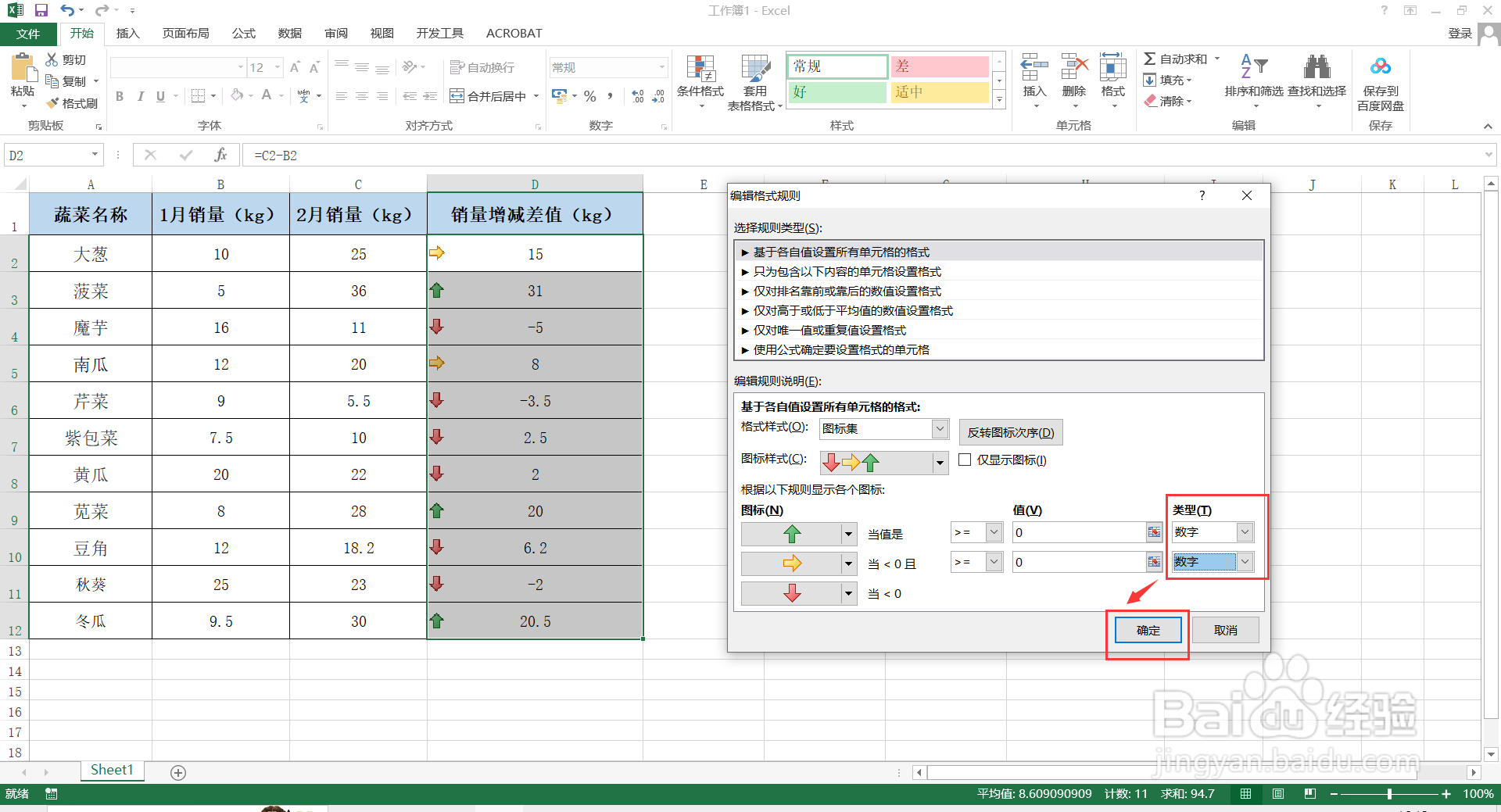Open first row Type (类型) dropdown
Screen dimensions: 1501x812
pyautogui.click(x=1245, y=532)
